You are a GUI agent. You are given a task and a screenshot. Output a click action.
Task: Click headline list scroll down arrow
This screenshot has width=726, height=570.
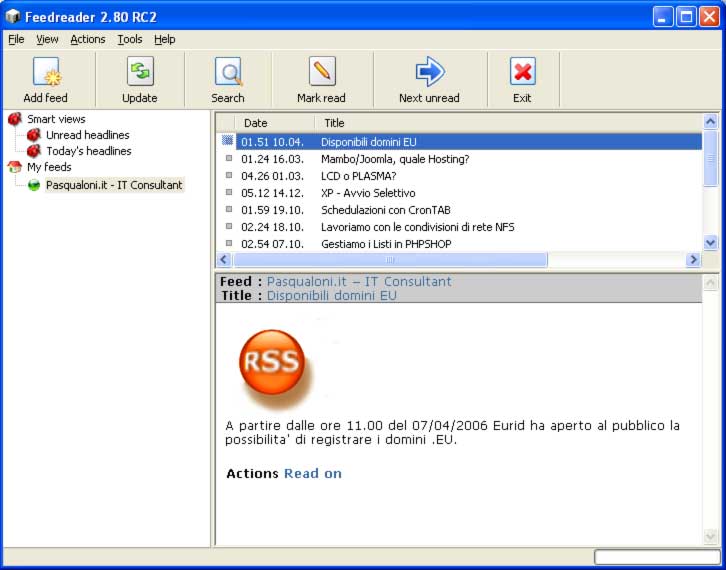pyautogui.click(x=710, y=242)
